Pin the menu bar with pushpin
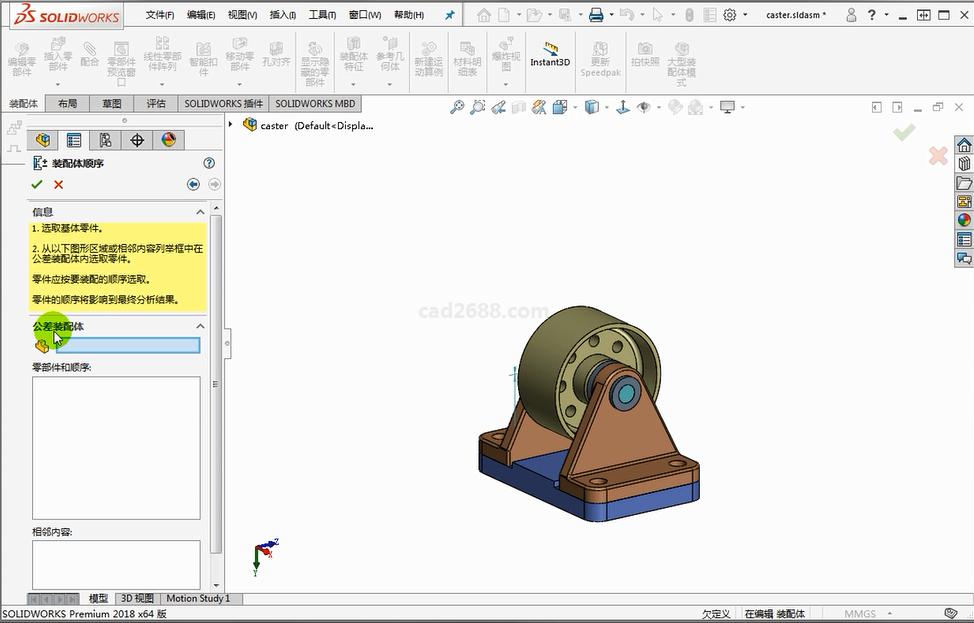The width and height of the screenshot is (974, 623). tap(449, 15)
